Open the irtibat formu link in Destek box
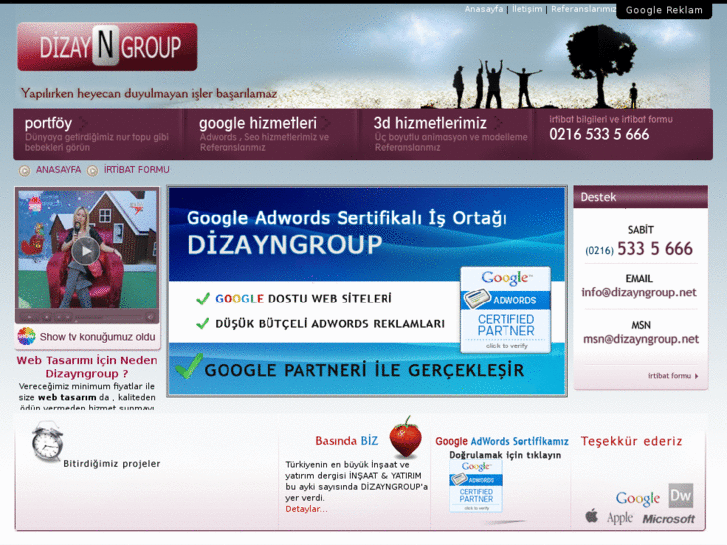 (669, 376)
